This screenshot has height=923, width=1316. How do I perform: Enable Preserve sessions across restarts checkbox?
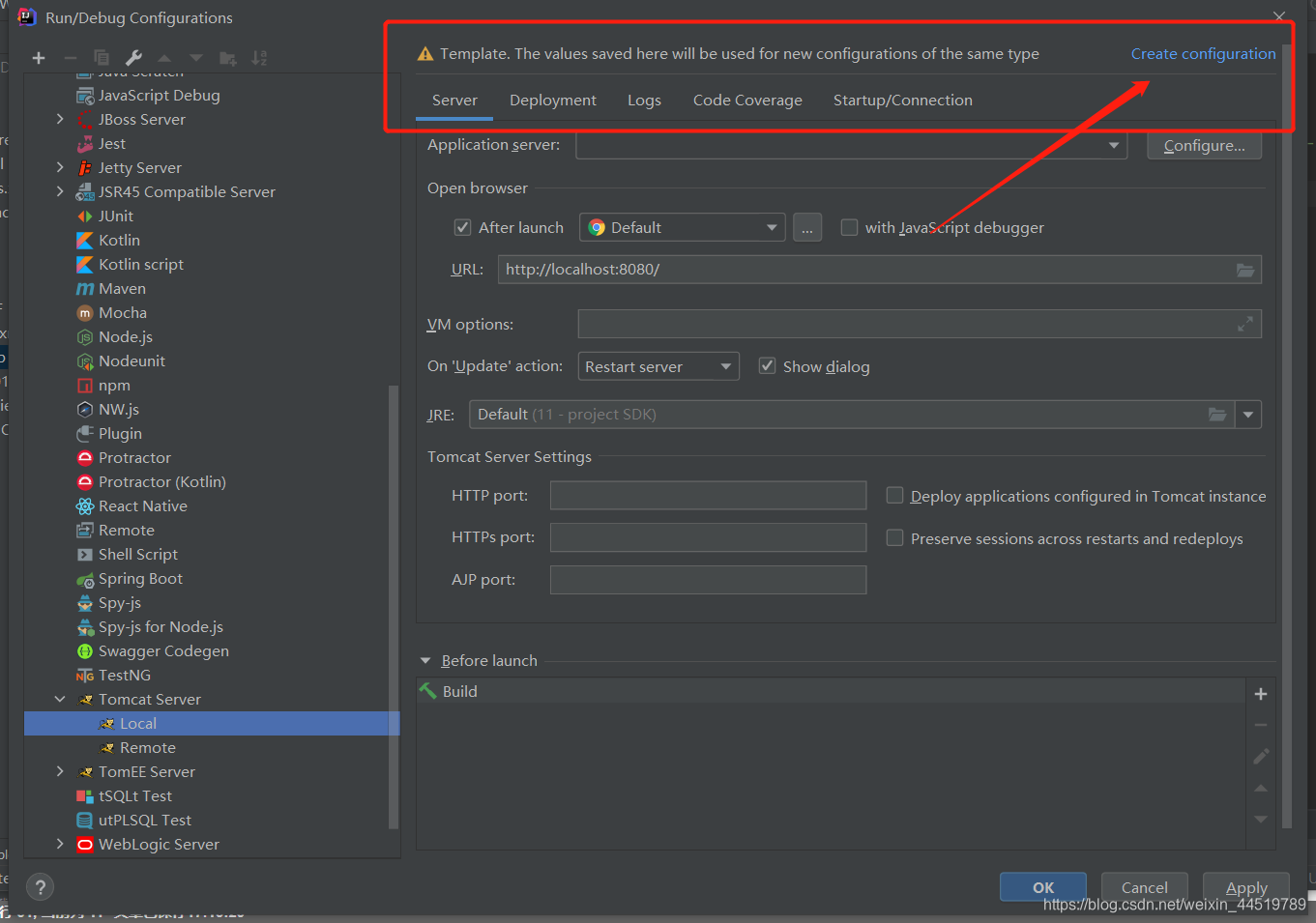(895, 537)
